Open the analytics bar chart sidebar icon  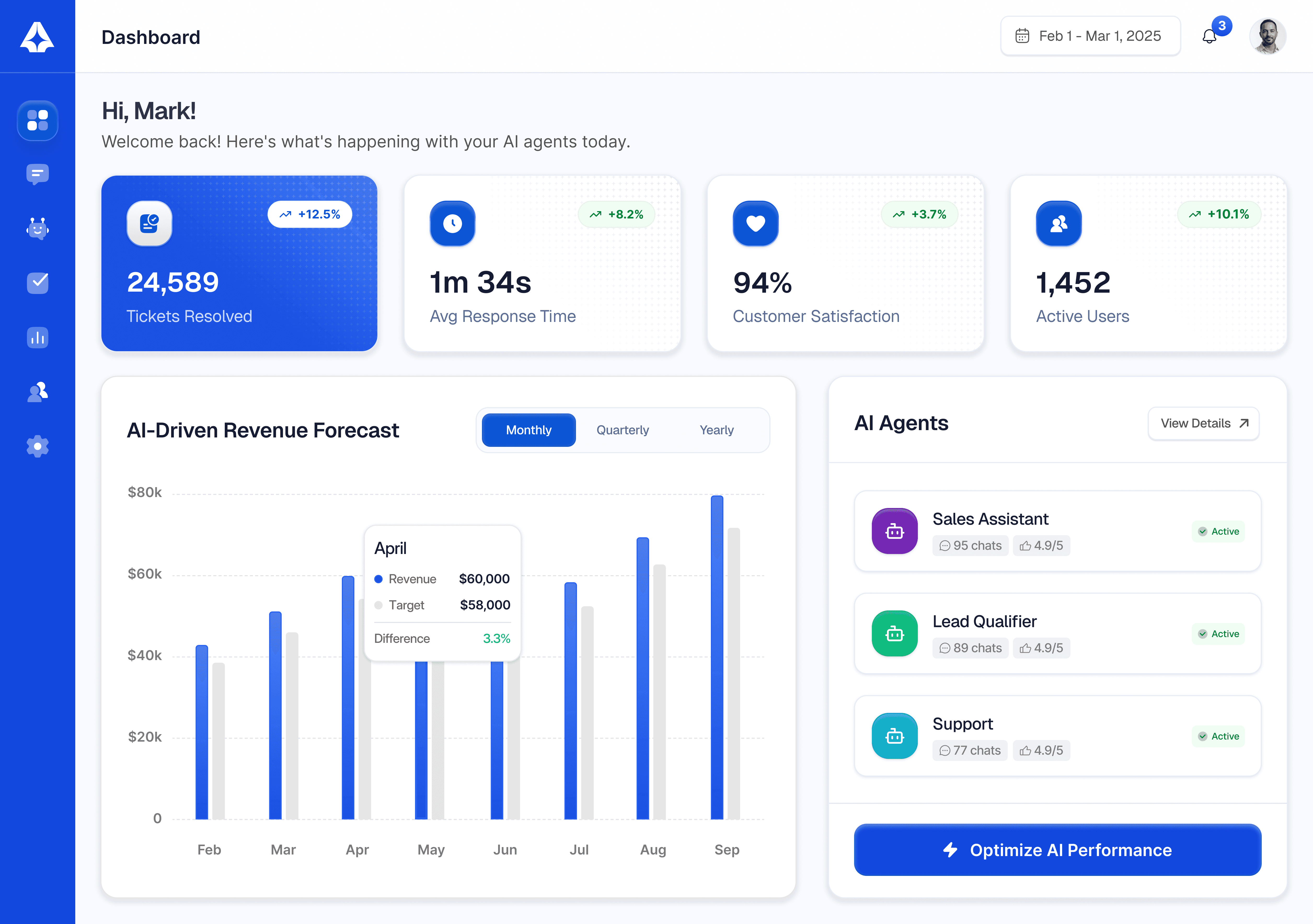coord(37,337)
